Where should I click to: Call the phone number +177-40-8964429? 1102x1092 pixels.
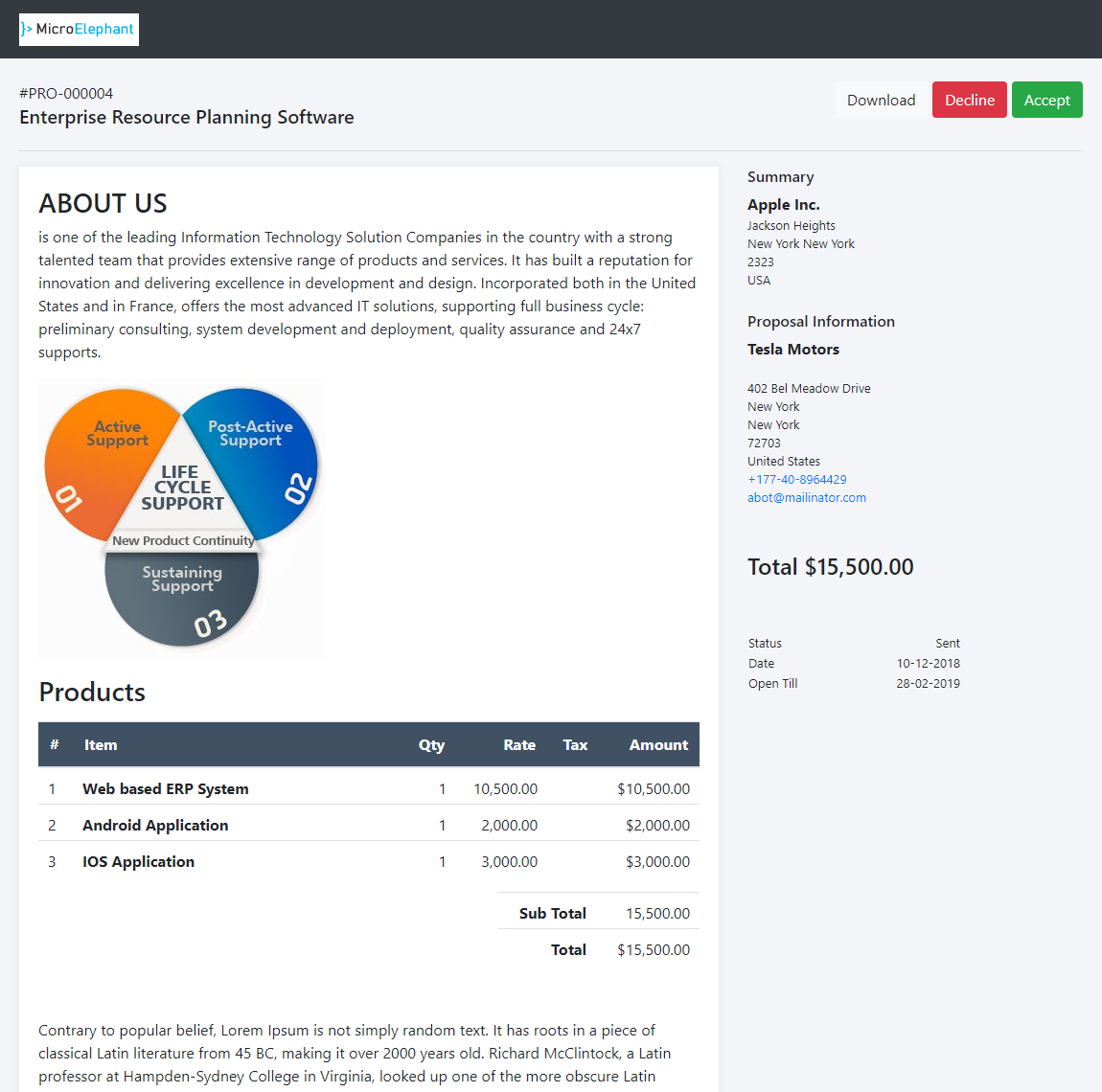(796, 479)
